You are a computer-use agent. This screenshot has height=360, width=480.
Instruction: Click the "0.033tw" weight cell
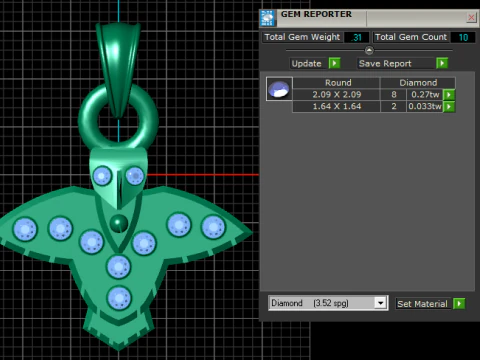425,106
